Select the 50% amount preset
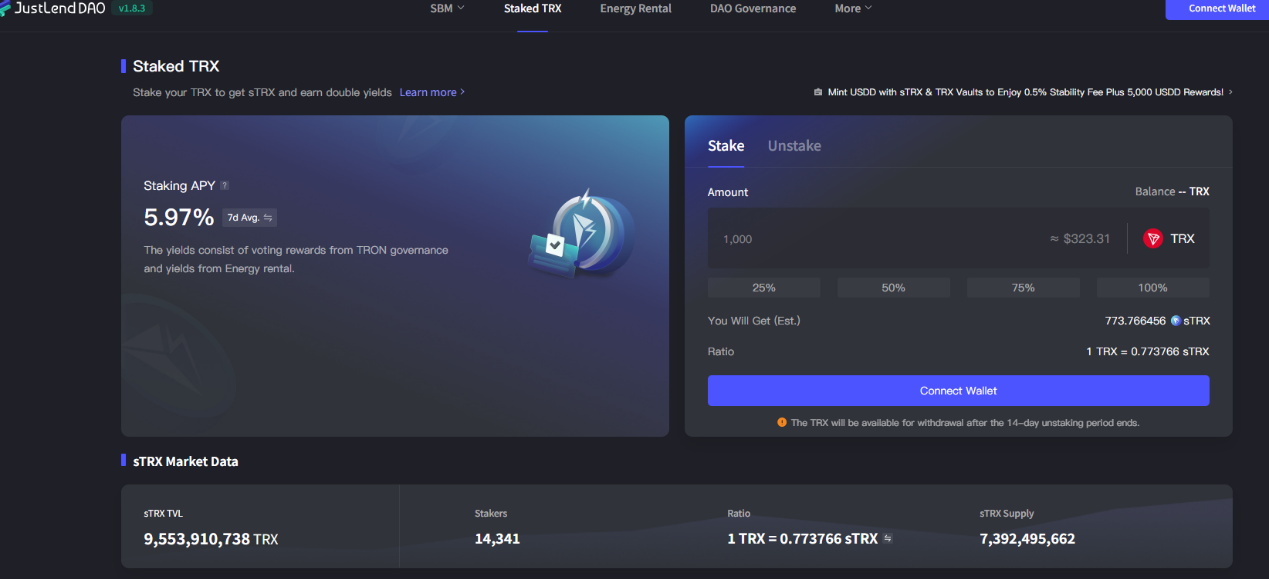This screenshot has width=1269, height=579. tap(893, 288)
